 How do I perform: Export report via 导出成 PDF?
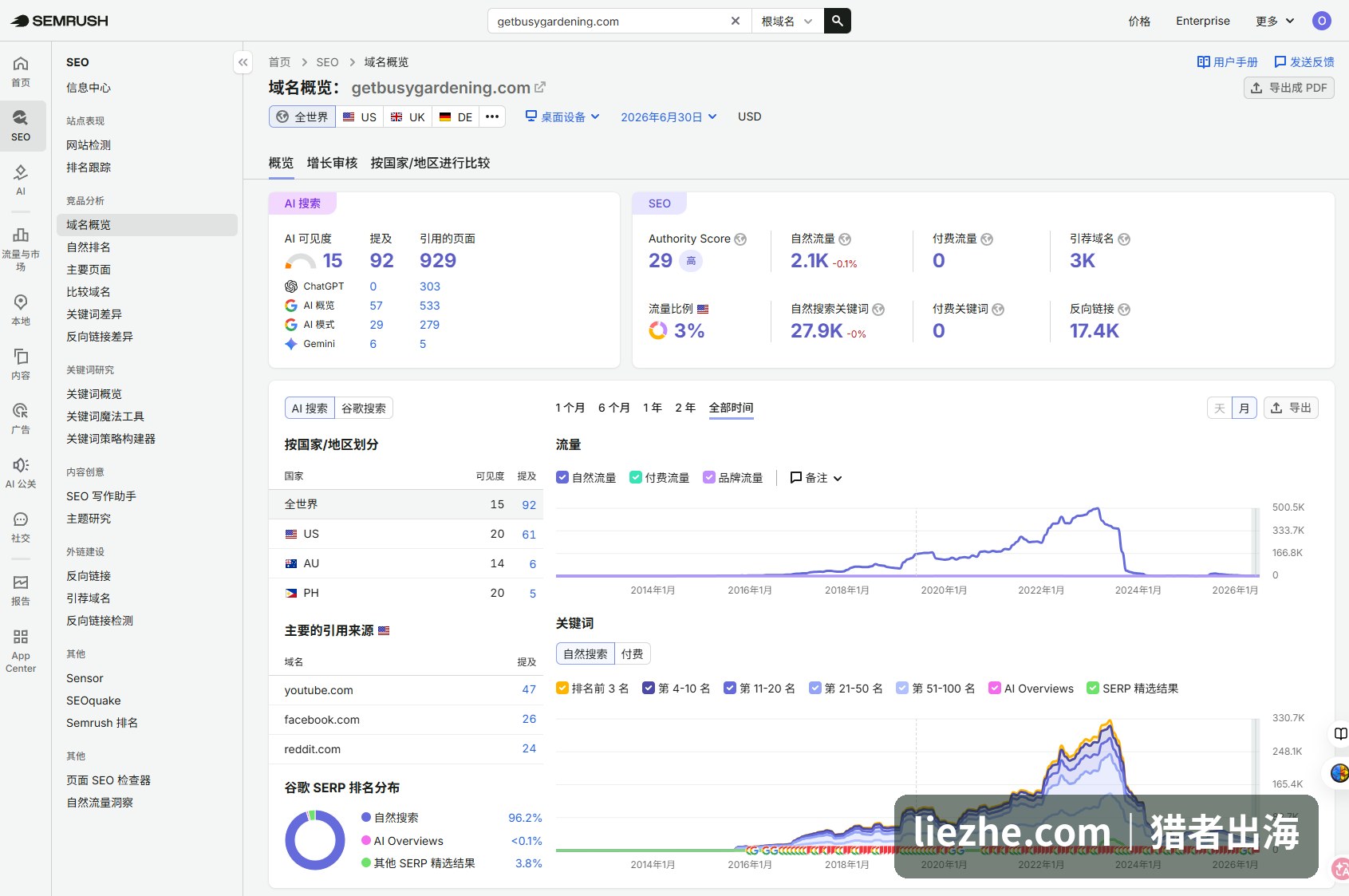tap(1288, 88)
